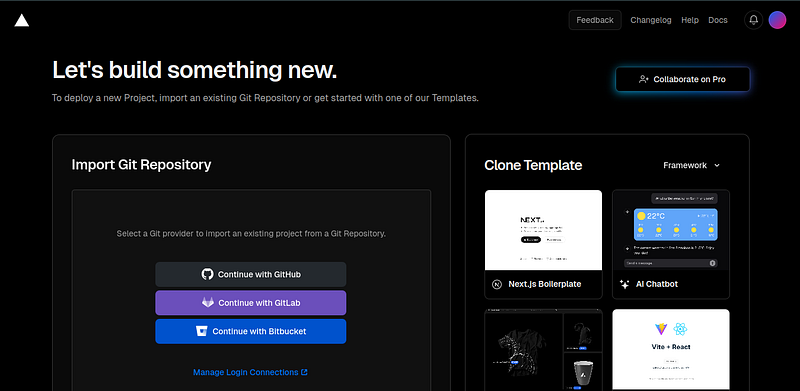Continue with Bitbucket

point(251,331)
